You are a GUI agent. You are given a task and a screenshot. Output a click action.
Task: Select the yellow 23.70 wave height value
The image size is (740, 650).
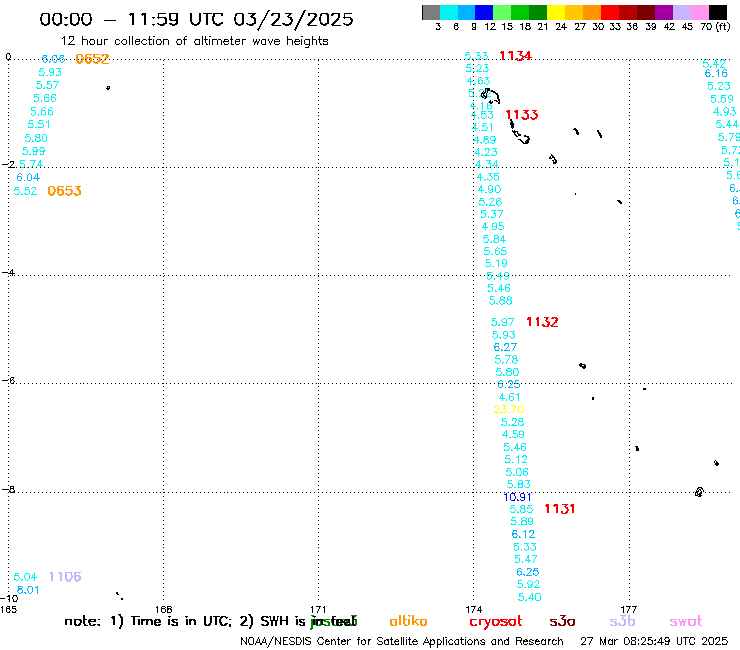tap(509, 409)
